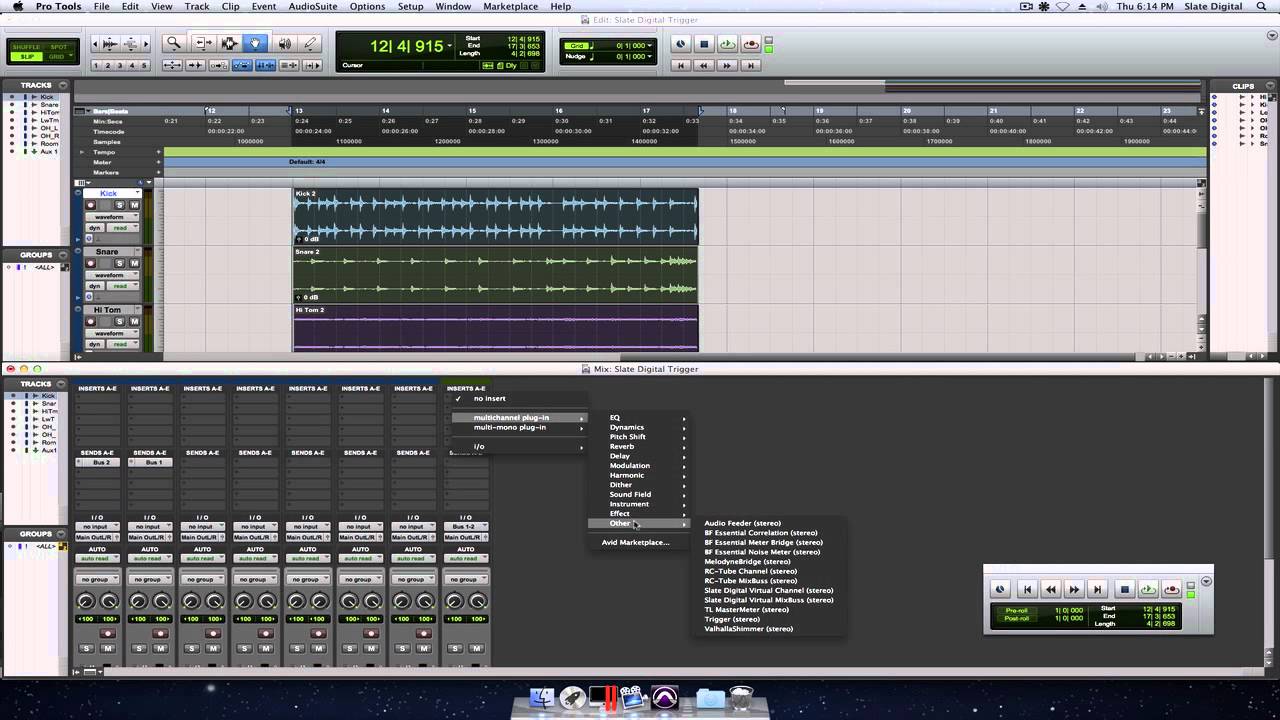Image resolution: width=1280 pixels, height=720 pixels.
Task: Enable Shuffle edit mode
Action: tap(26, 47)
